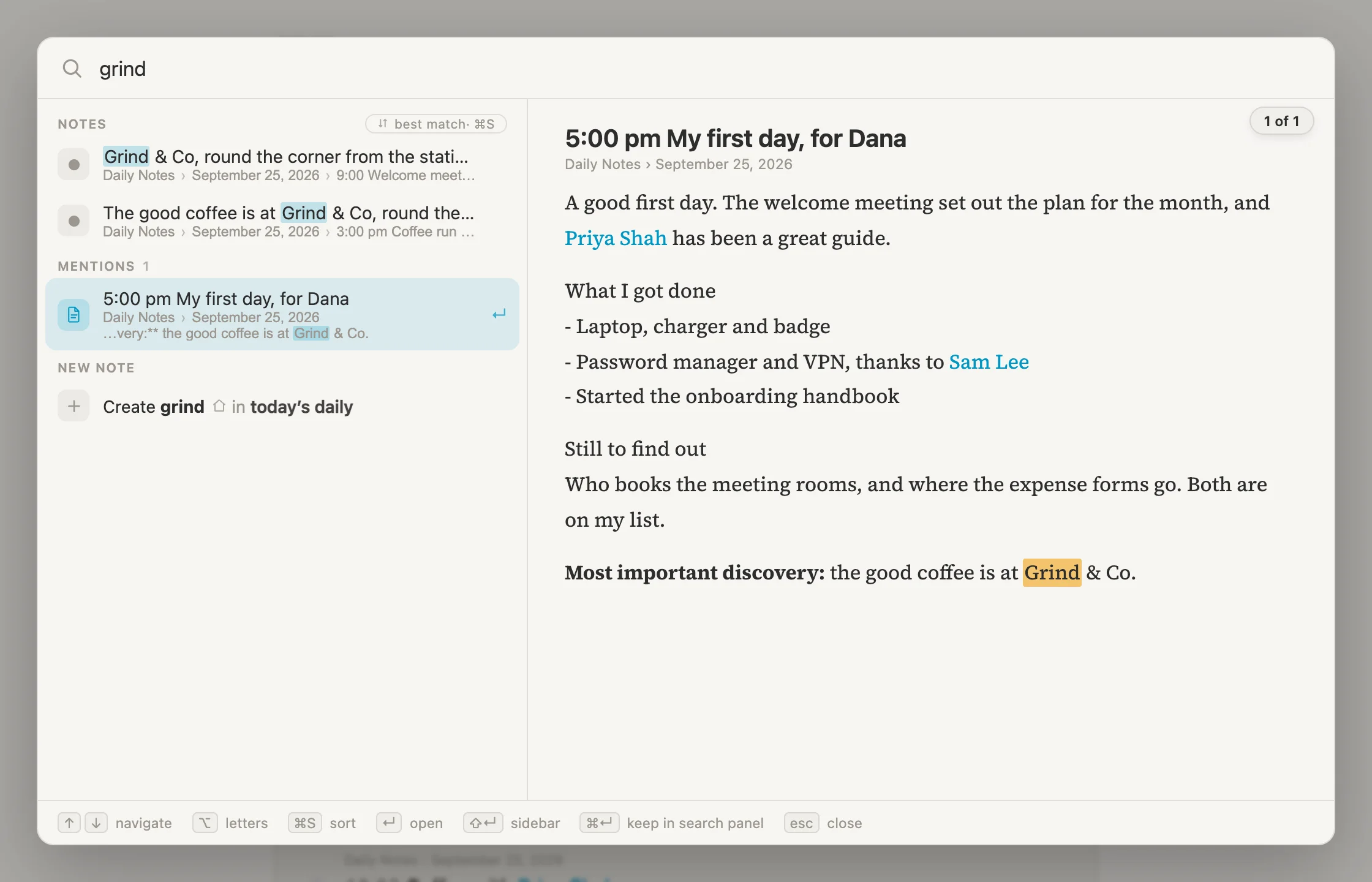Click the return key open hint
This screenshot has height=882, width=1372.
tap(389, 823)
